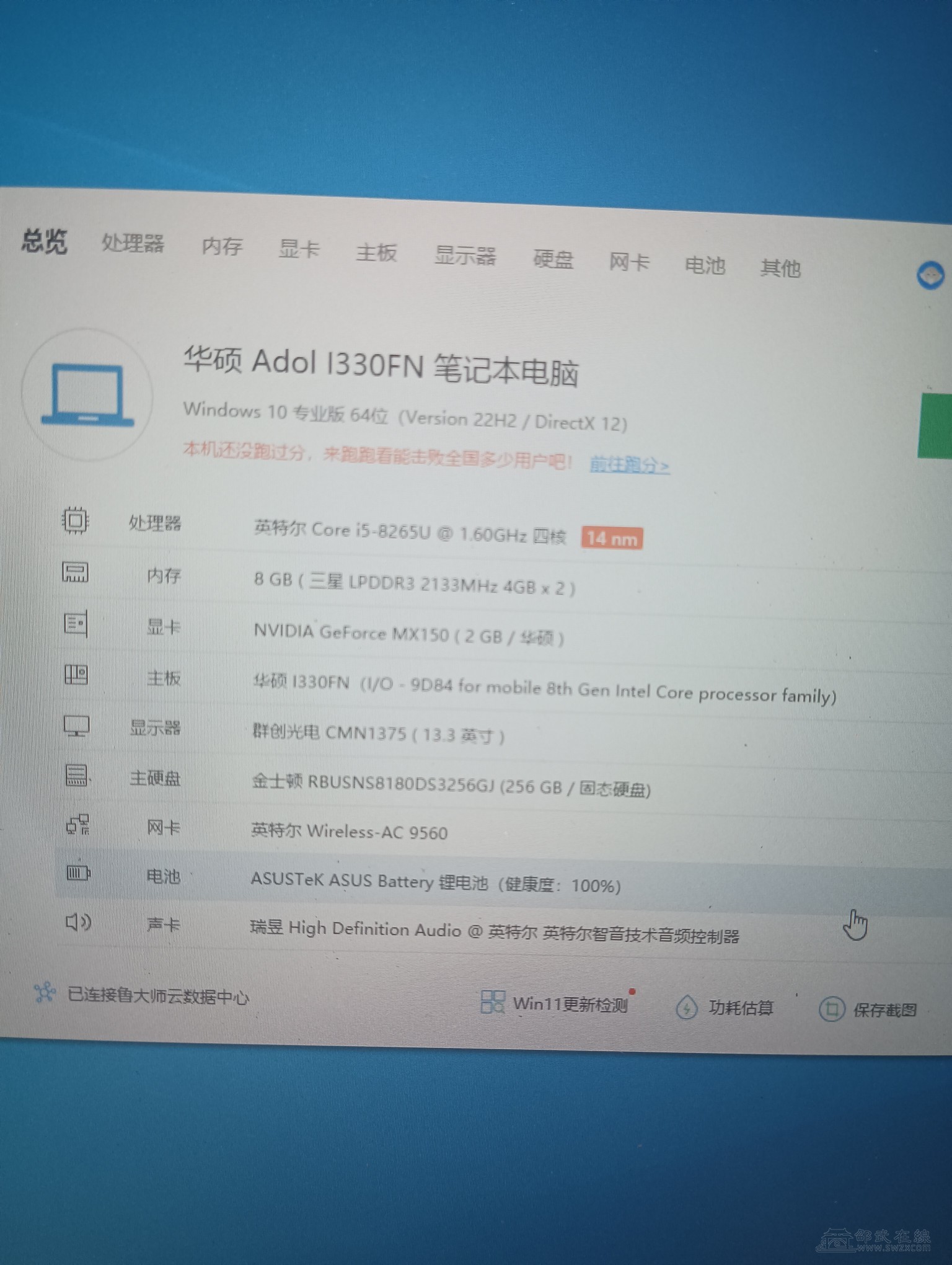Select the 英特尔 Core i5-8265U processor text
Screen dimensions: 952x1265
(x=410, y=532)
